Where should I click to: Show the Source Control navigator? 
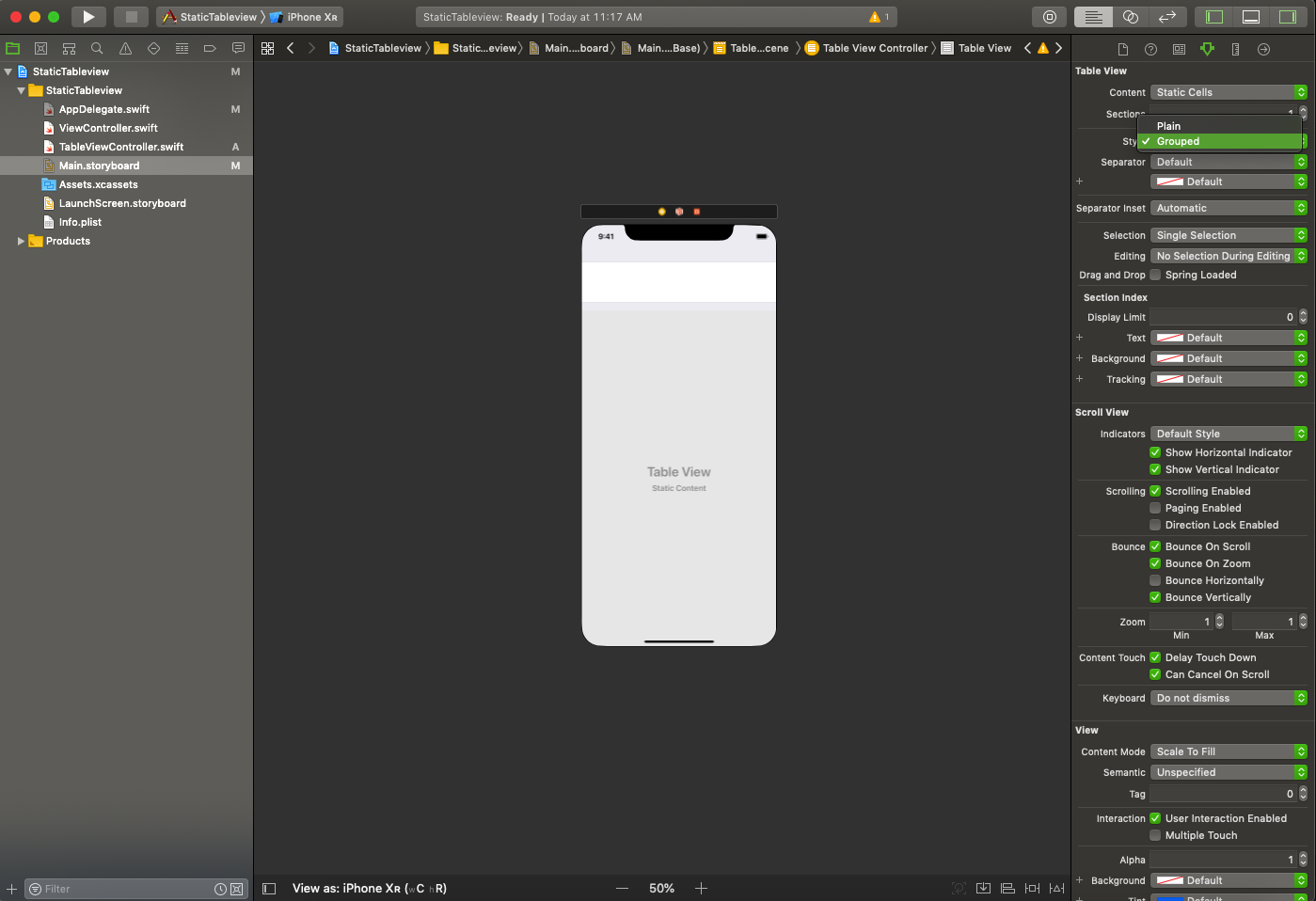[40, 48]
